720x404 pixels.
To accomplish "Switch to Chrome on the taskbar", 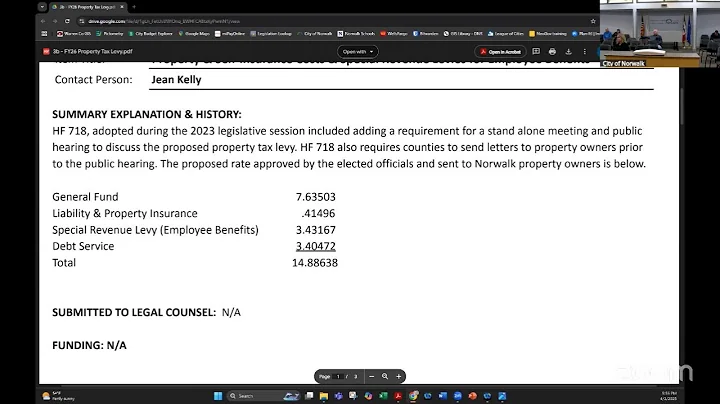I will click(x=413, y=396).
